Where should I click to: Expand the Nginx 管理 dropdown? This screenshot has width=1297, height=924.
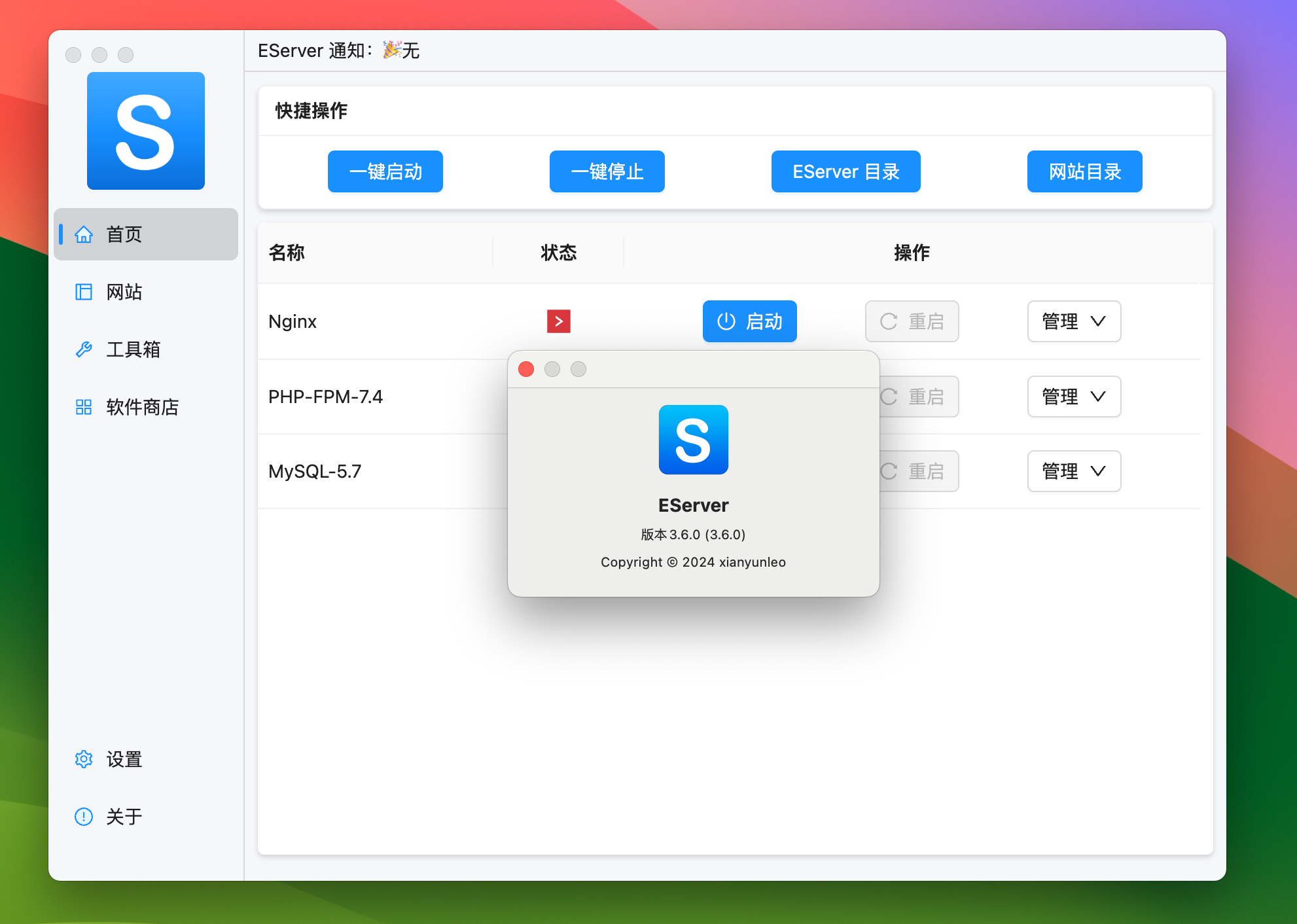tap(1075, 321)
